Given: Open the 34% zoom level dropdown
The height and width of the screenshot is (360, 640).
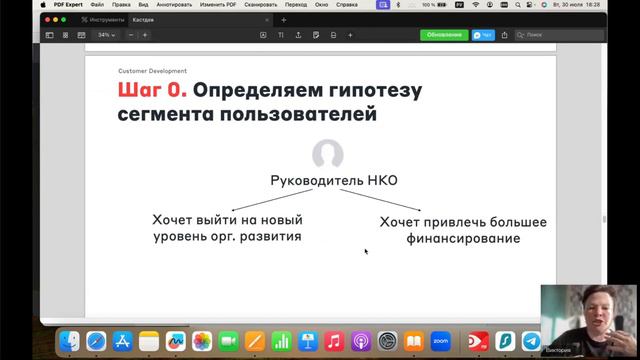Looking at the screenshot, I should tap(106, 35).
